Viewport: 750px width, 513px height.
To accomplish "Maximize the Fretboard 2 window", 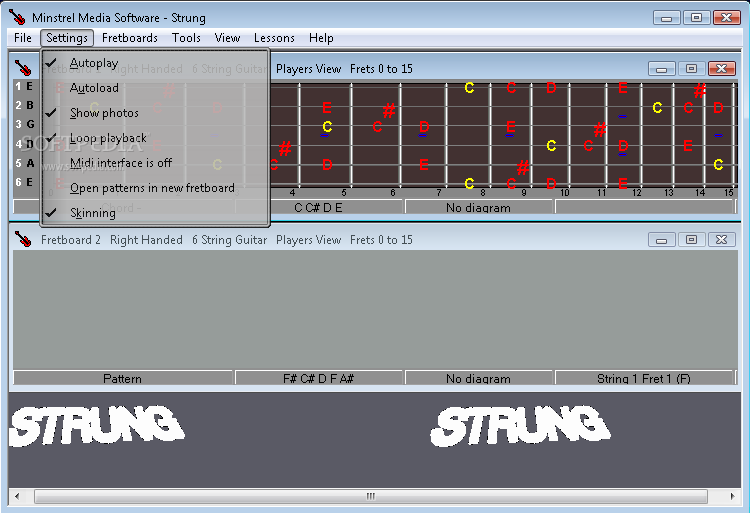I will pyautogui.click(x=691, y=240).
